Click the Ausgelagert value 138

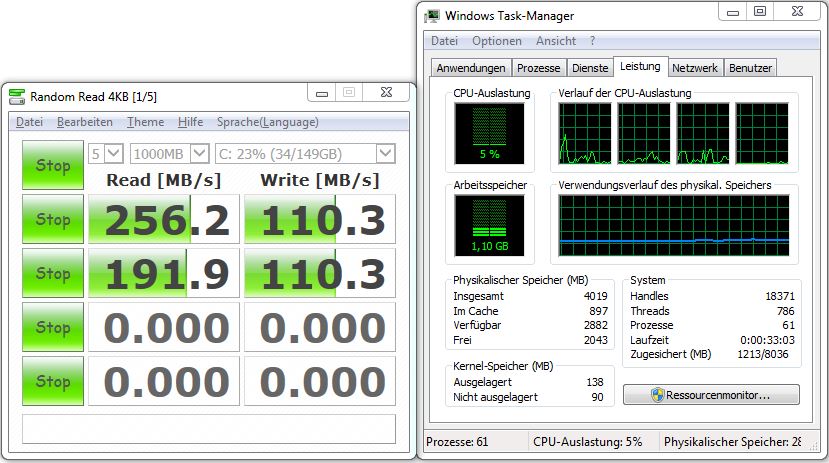[x=595, y=382]
